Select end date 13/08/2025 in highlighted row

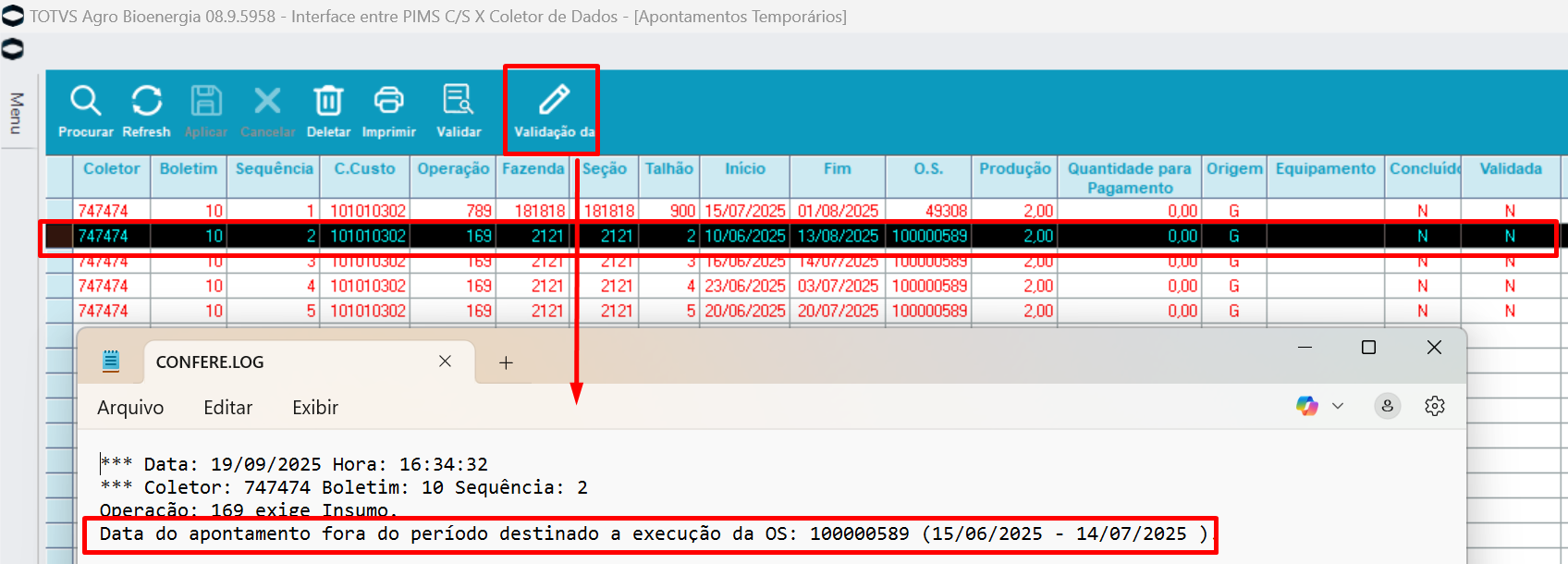(838, 236)
